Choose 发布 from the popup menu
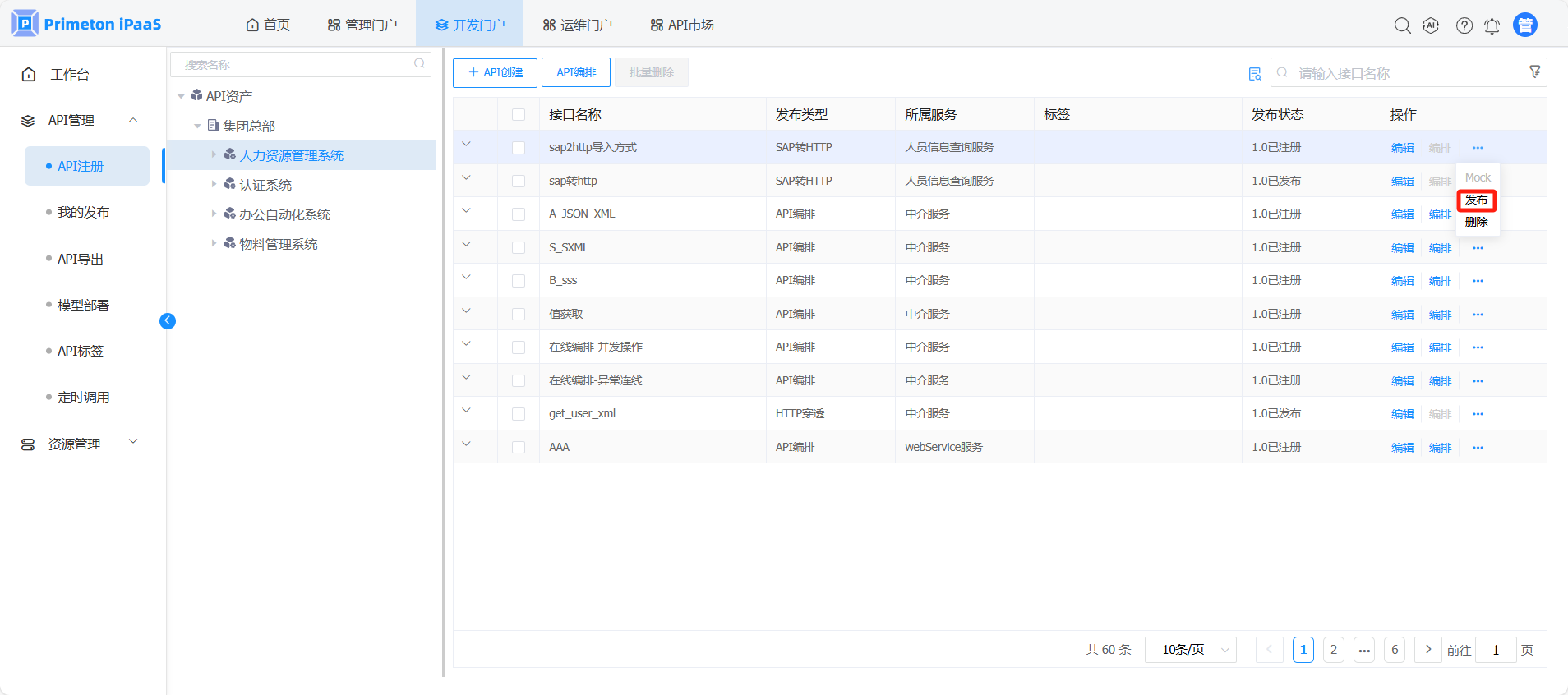The image size is (1568, 695). pos(1476,200)
